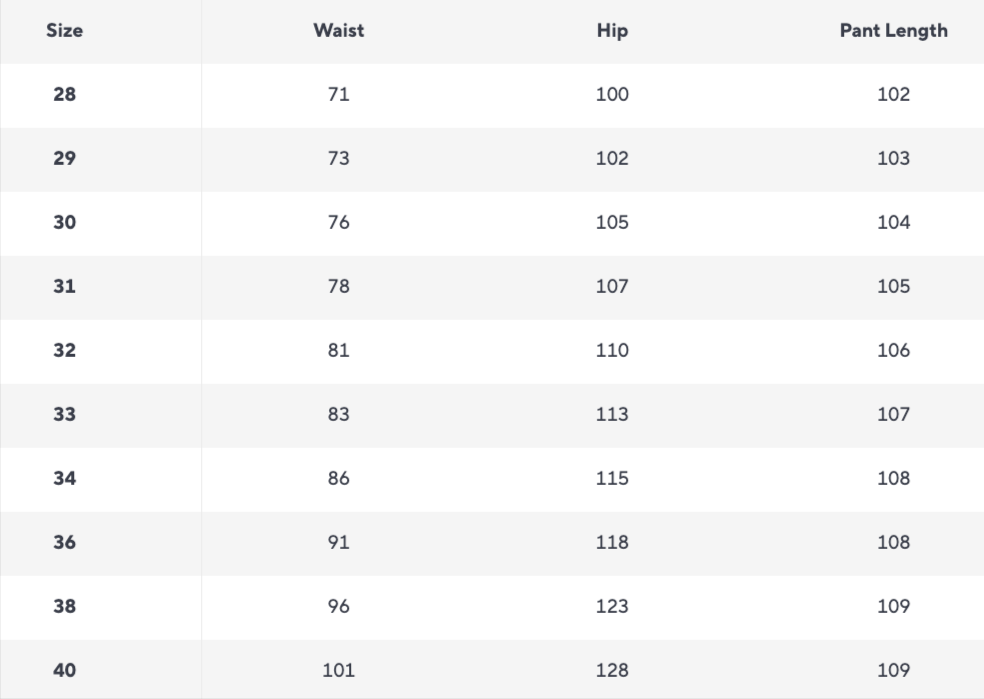Select pant length 106 for size 32
Image resolution: width=984 pixels, height=699 pixels.
click(x=893, y=350)
